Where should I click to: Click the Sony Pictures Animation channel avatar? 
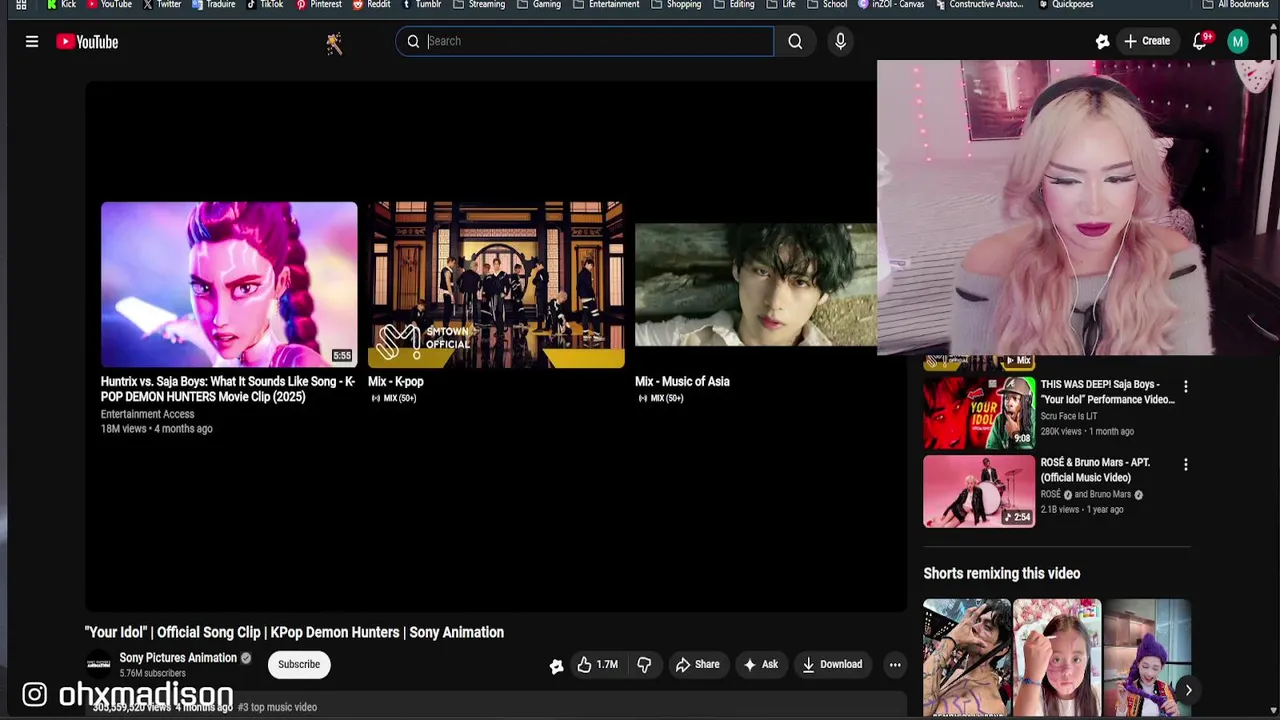click(x=99, y=664)
